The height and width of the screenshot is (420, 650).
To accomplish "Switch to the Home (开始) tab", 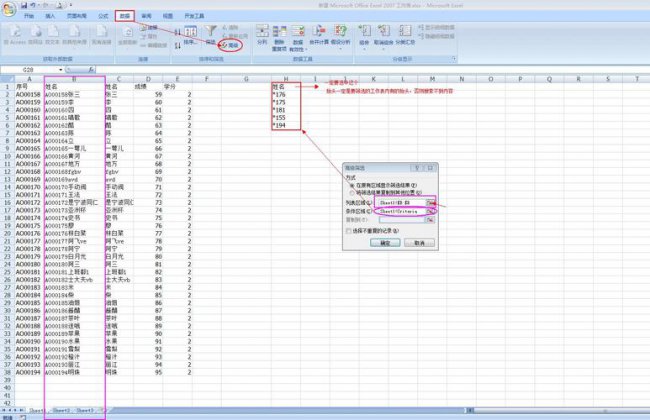I will tap(29, 16).
